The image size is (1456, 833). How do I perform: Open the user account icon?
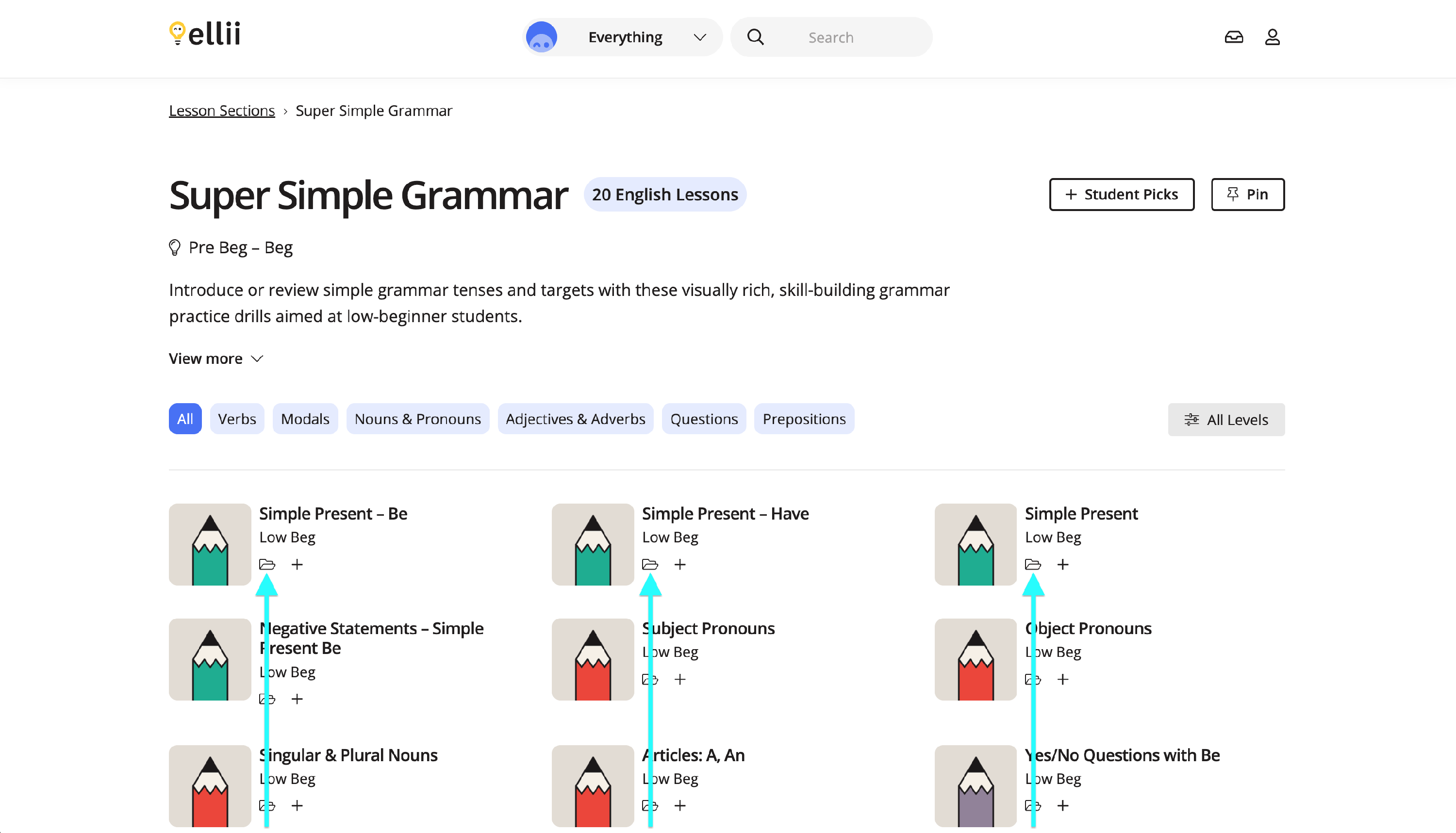pyautogui.click(x=1272, y=37)
